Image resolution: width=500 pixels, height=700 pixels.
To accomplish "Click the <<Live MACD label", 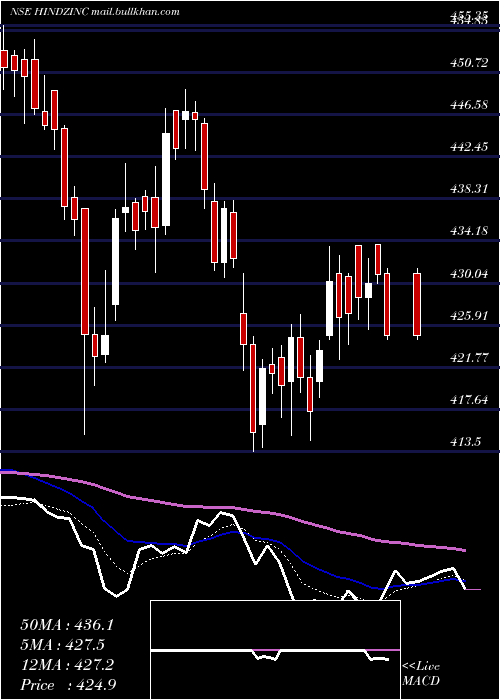I will pyautogui.click(x=421, y=674).
